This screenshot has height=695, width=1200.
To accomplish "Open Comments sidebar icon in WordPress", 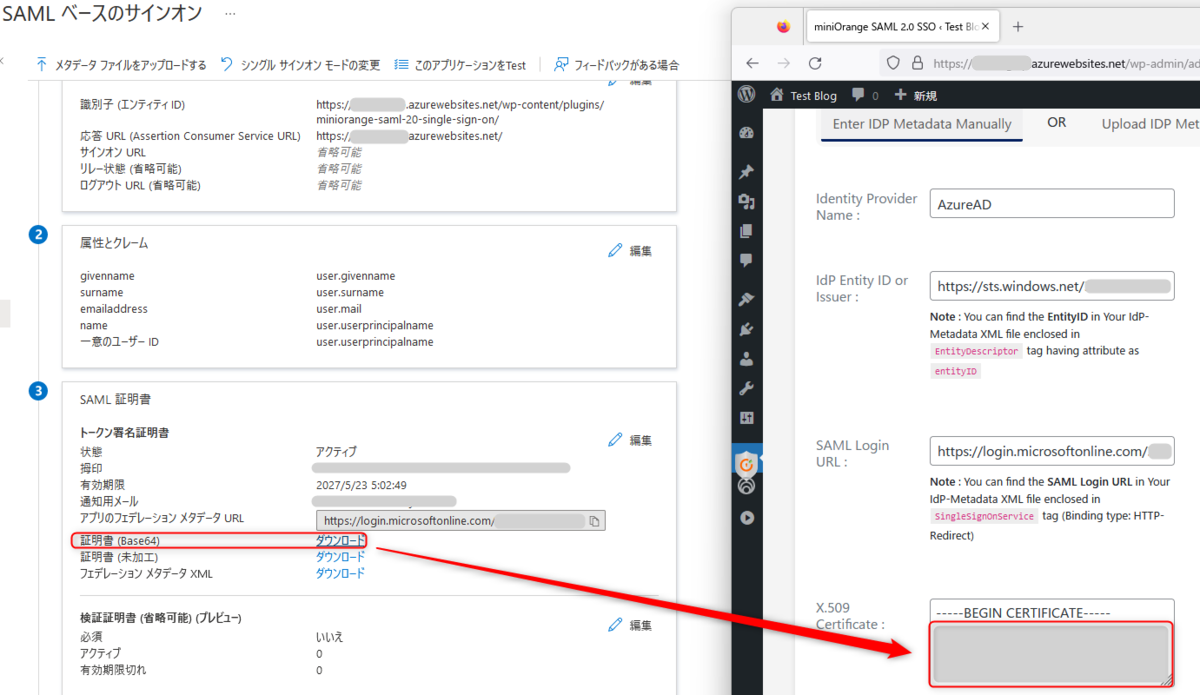I will click(x=746, y=260).
